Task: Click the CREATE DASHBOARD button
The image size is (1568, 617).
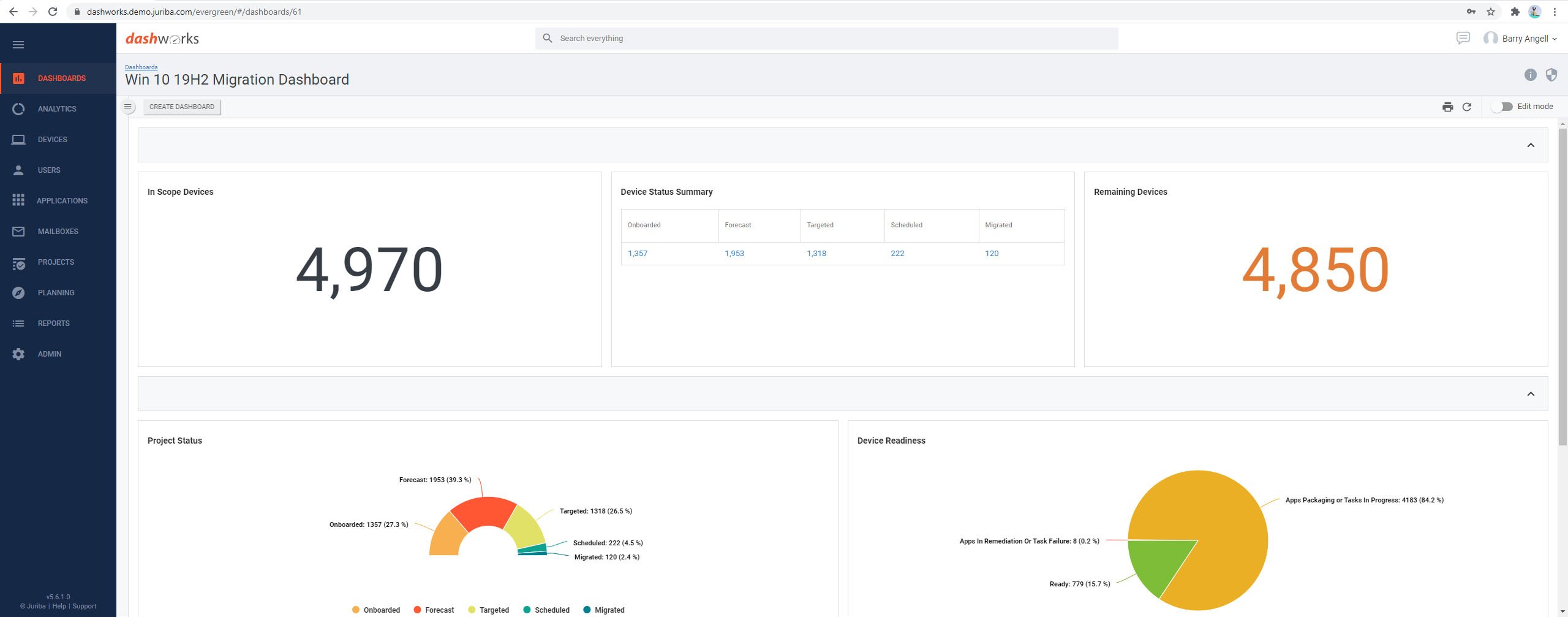Action: [182, 107]
